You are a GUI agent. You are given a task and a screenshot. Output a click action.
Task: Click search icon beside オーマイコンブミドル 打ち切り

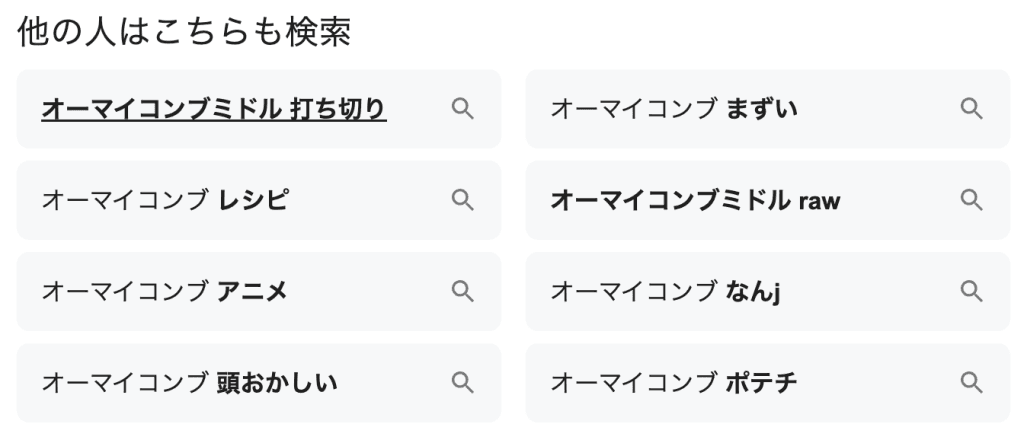tap(462, 109)
